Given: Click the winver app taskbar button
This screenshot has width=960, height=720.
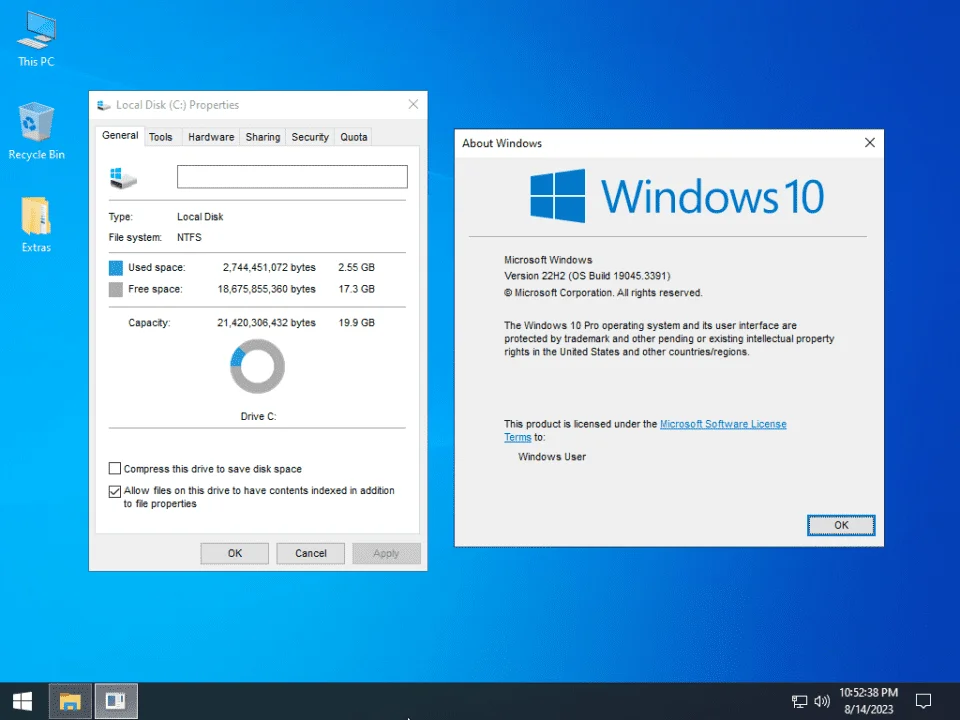Looking at the screenshot, I should click(x=116, y=701).
